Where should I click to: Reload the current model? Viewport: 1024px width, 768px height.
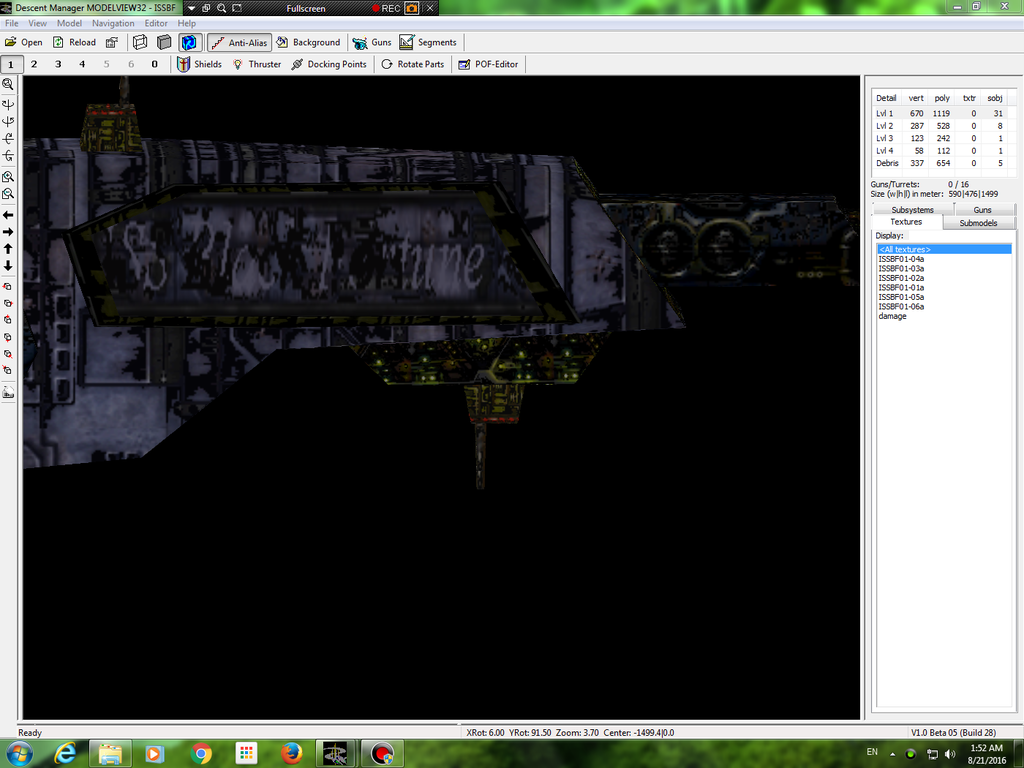[x=74, y=42]
